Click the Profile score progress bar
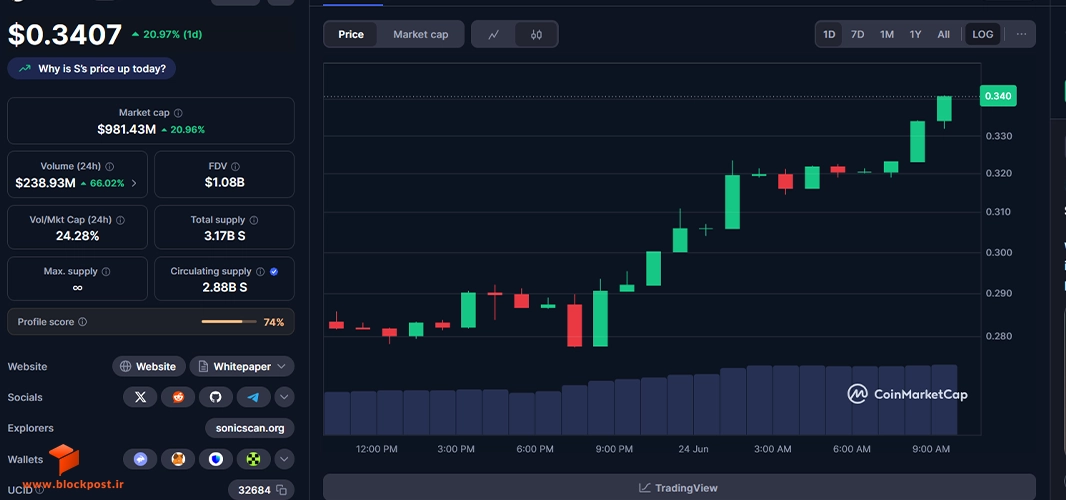 pyautogui.click(x=229, y=322)
